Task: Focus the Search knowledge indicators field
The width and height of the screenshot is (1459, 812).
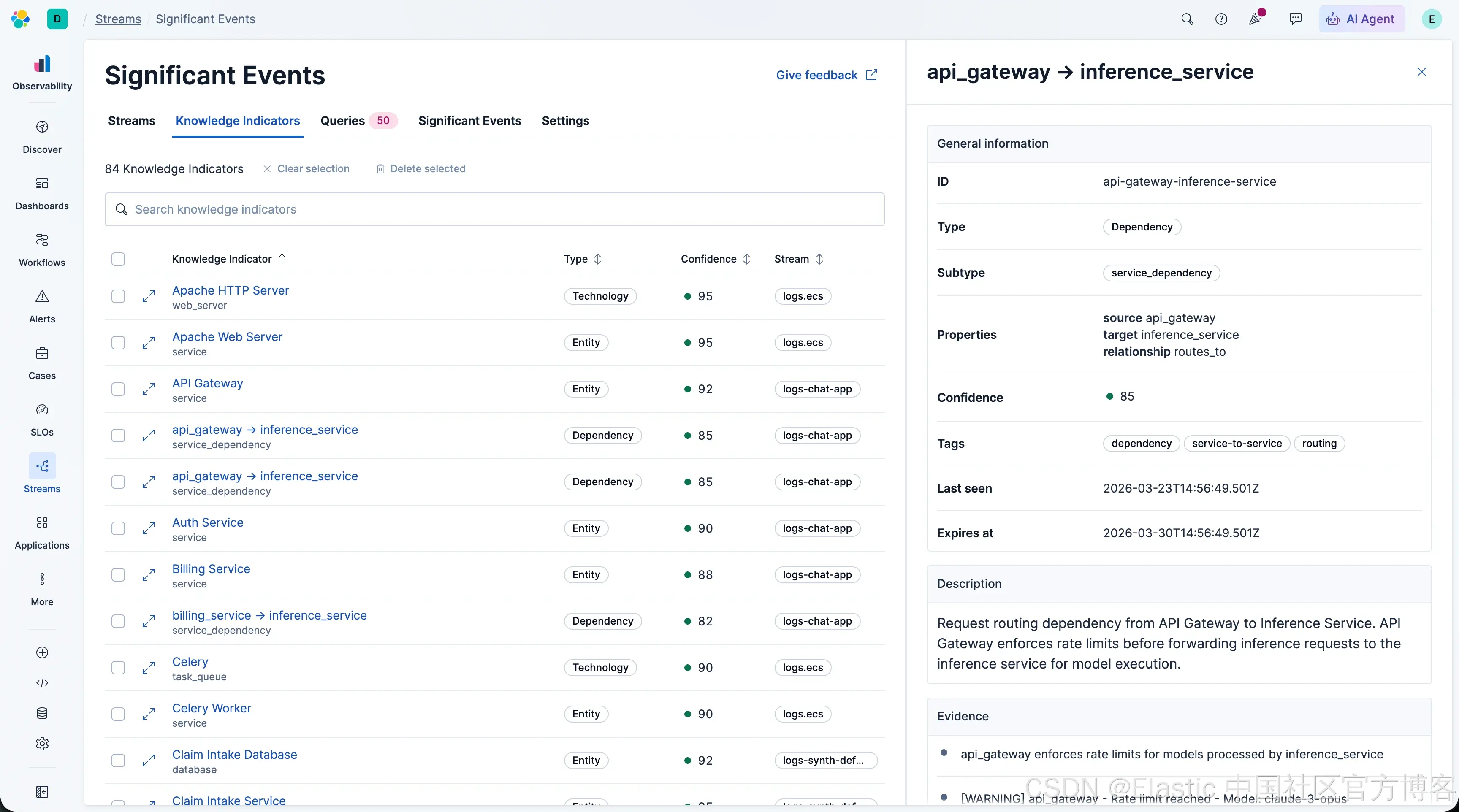Action: click(494, 209)
